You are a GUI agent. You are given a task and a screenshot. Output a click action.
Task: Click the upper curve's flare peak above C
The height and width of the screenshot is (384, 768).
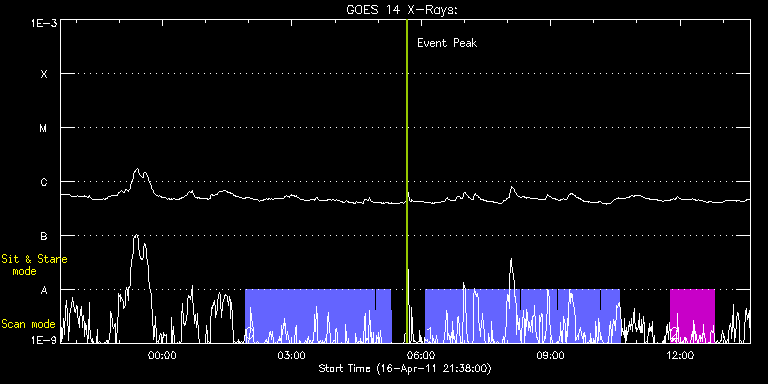[137, 169]
